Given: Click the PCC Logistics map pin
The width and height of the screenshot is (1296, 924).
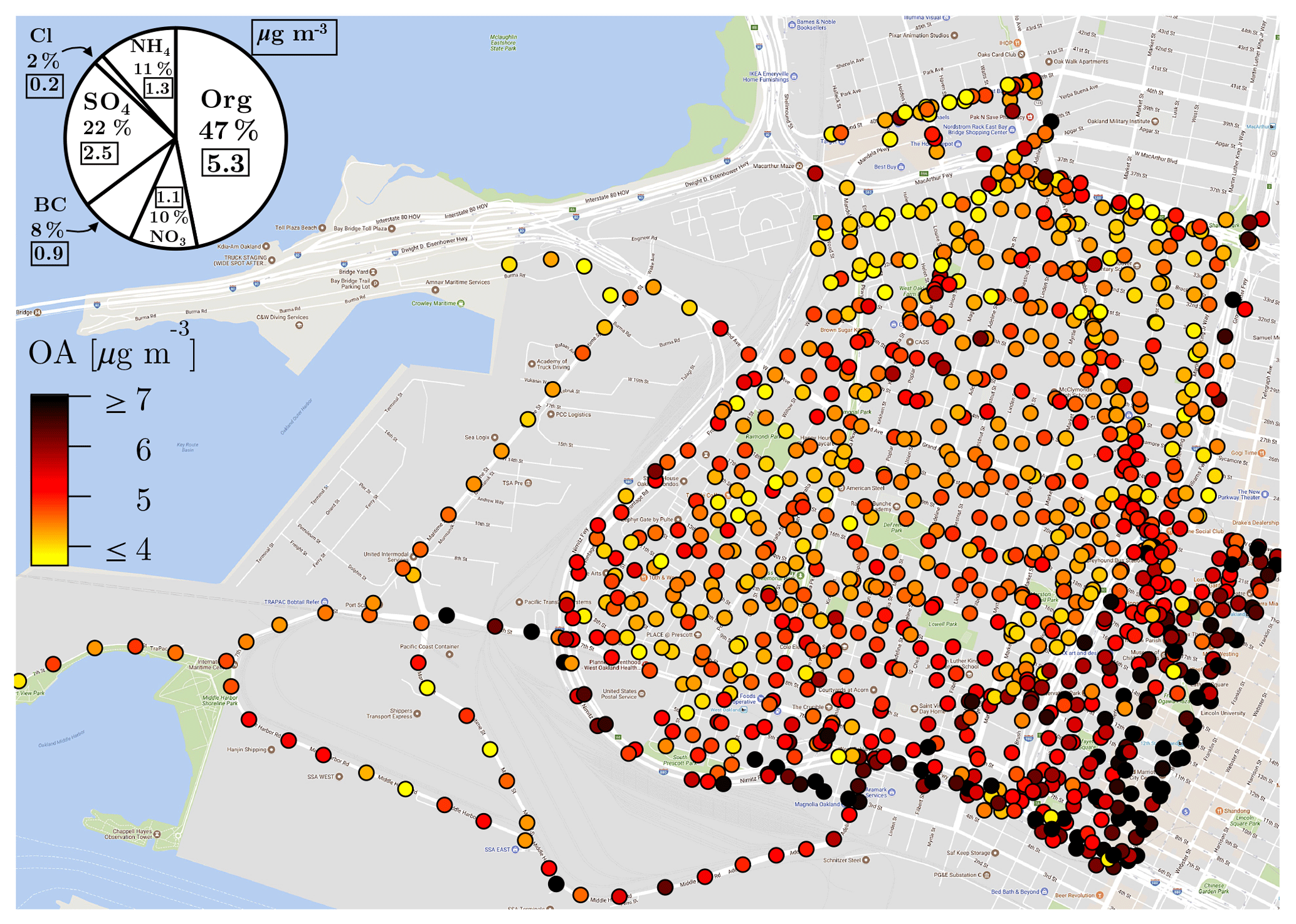Looking at the screenshot, I should [551, 414].
